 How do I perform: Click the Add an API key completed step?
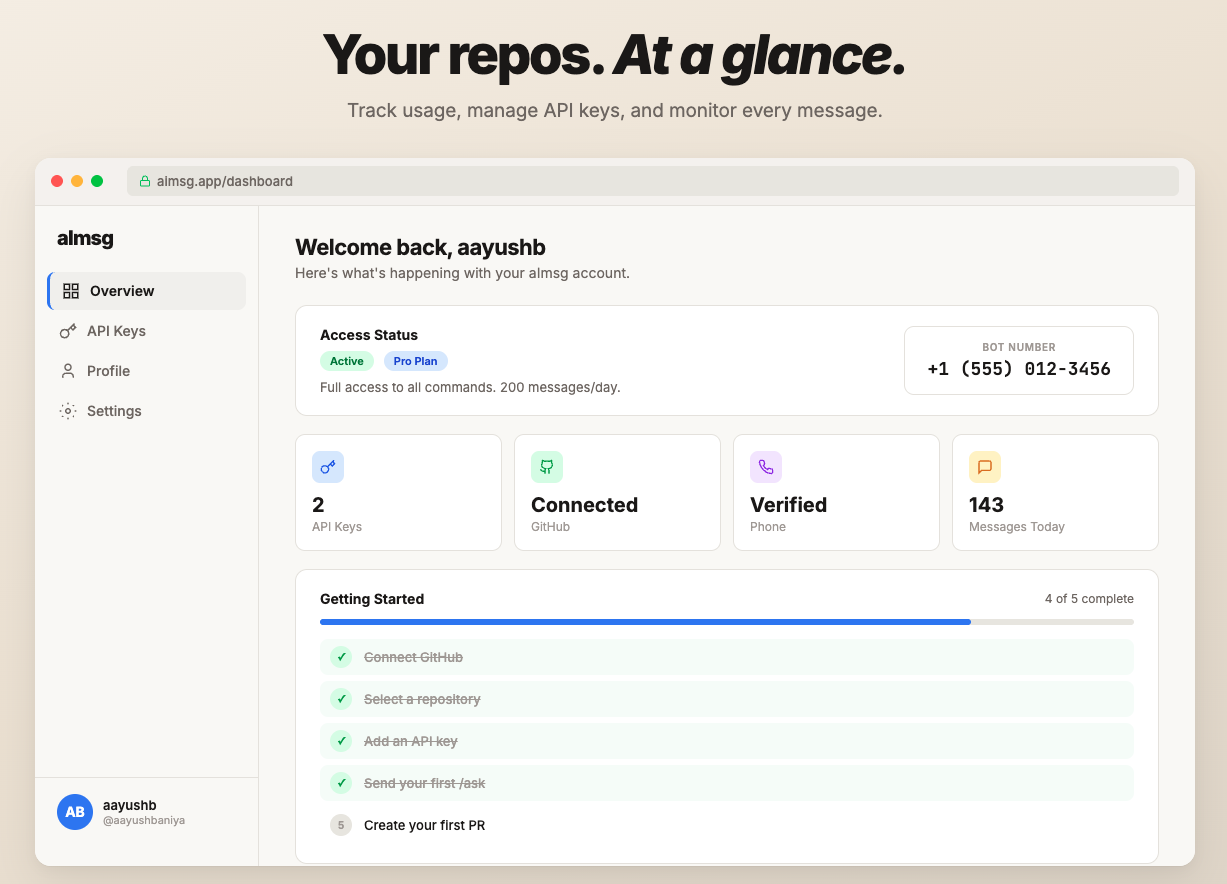point(727,741)
